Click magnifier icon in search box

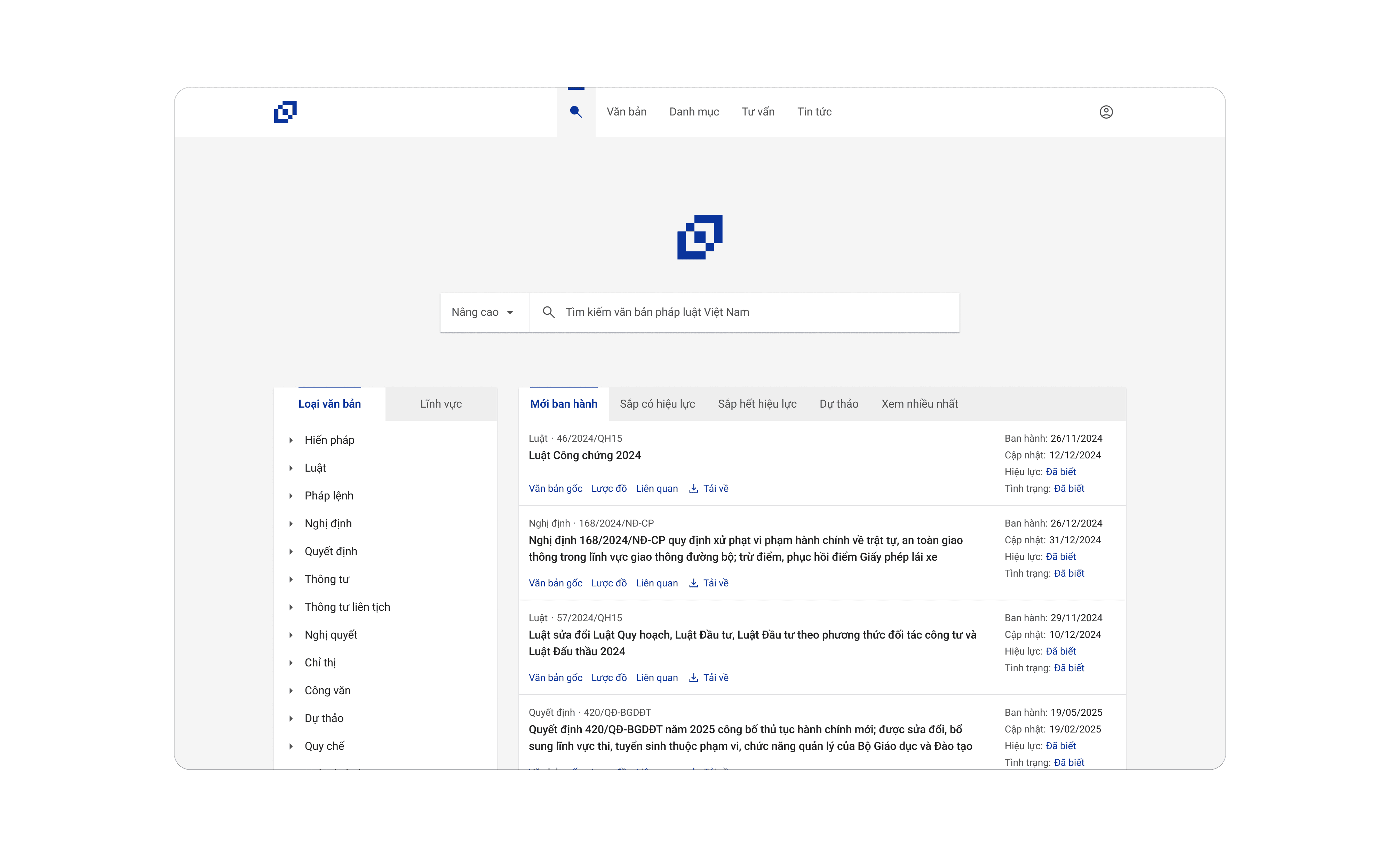548,312
